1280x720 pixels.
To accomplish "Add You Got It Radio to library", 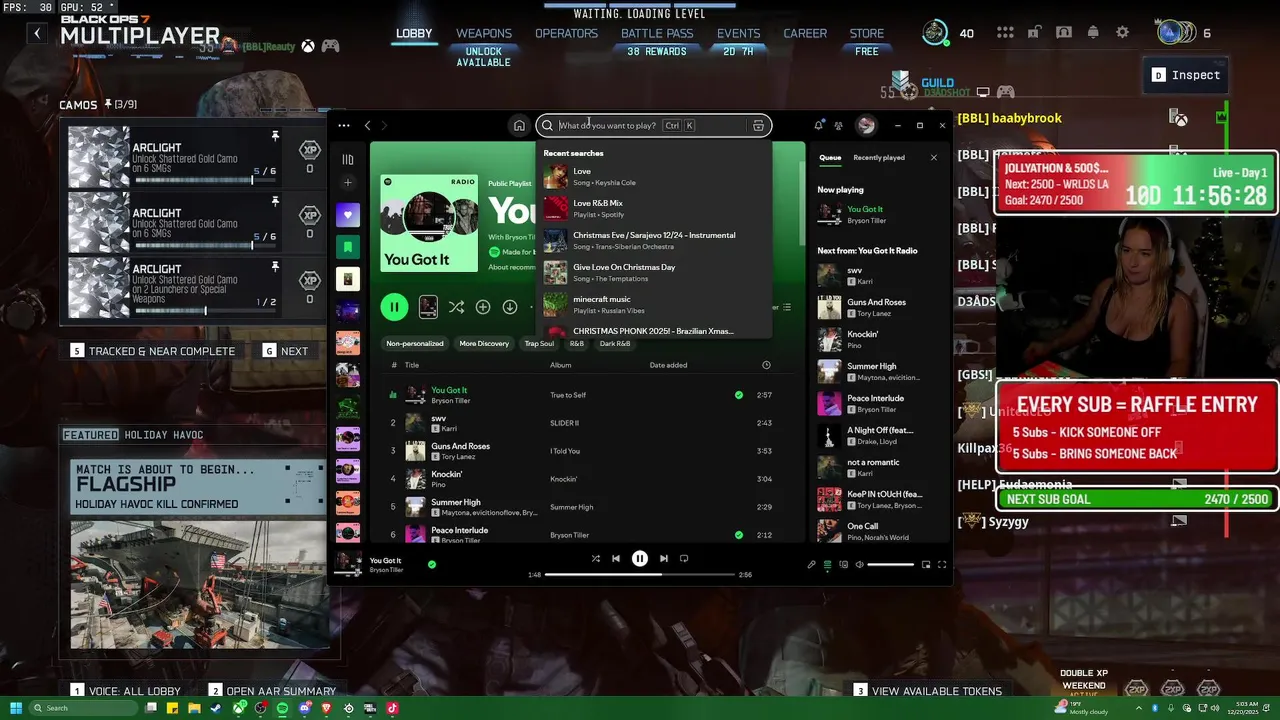I will tap(483, 307).
